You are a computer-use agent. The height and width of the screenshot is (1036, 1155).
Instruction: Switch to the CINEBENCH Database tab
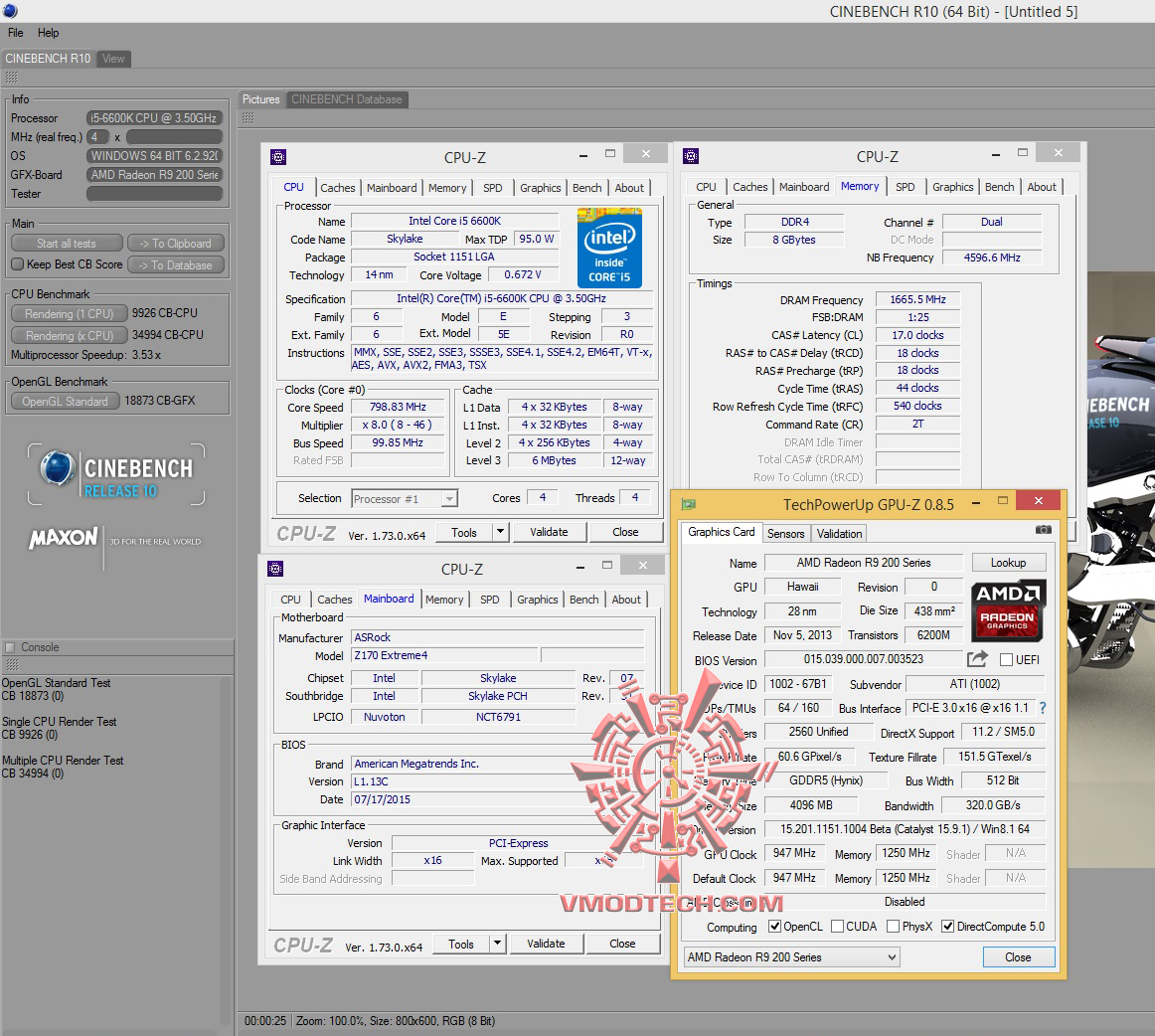[x=346, y=99]
